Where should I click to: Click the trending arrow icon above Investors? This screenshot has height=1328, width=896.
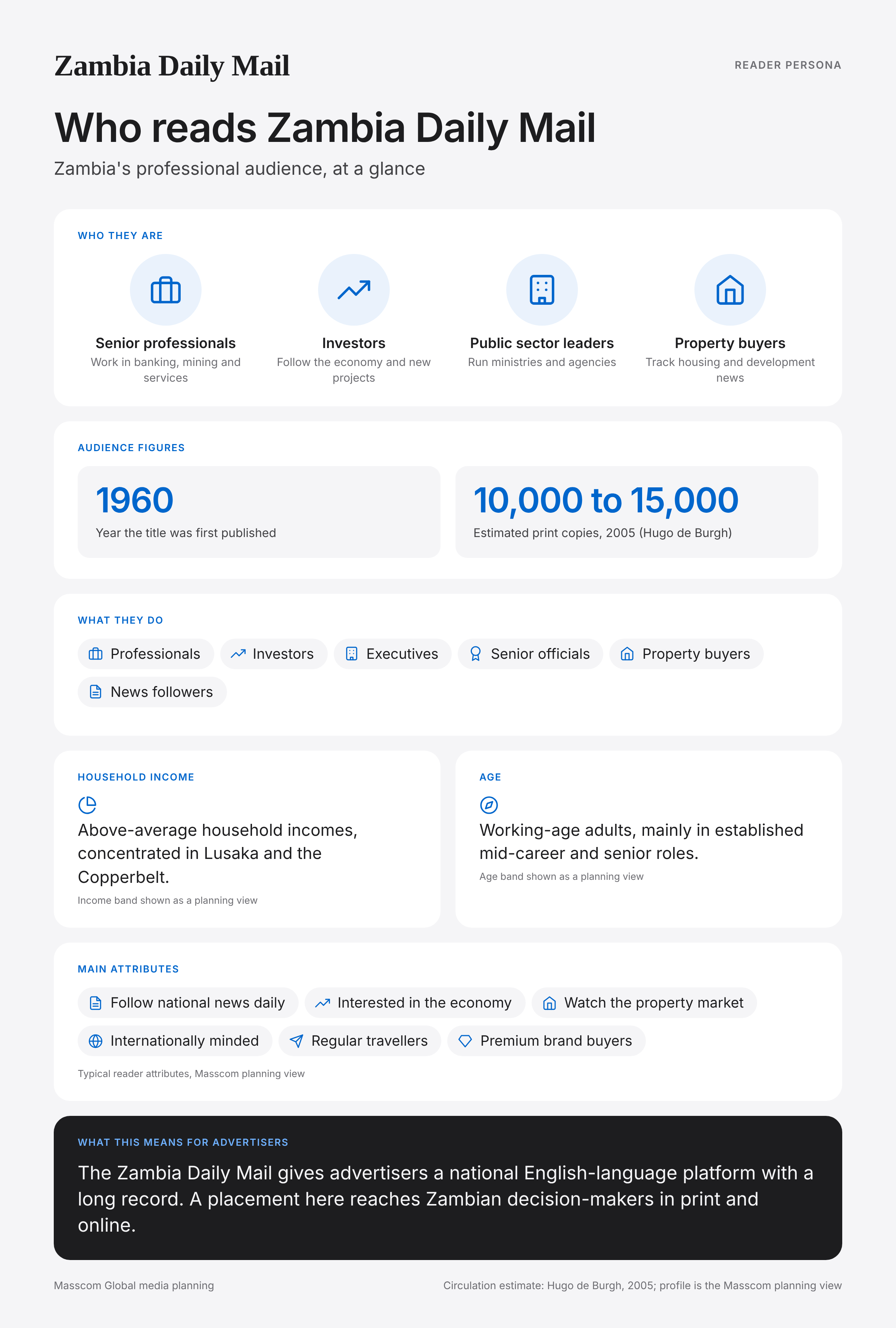tap(354, 290)
